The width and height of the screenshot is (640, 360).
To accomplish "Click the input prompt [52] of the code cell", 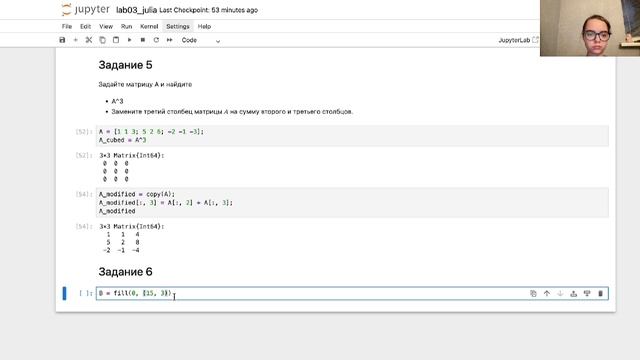I will [x=84, y=132].
